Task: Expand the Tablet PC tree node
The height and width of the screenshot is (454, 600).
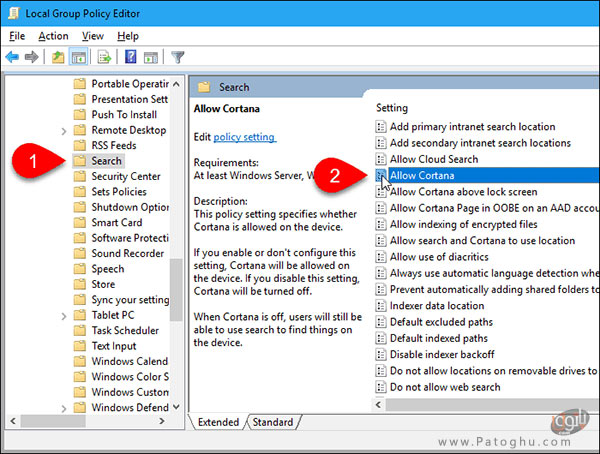Action: coord(64,316)
